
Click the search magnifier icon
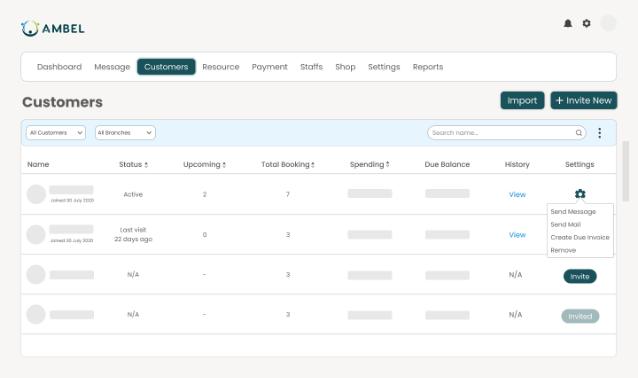[579, 133]
